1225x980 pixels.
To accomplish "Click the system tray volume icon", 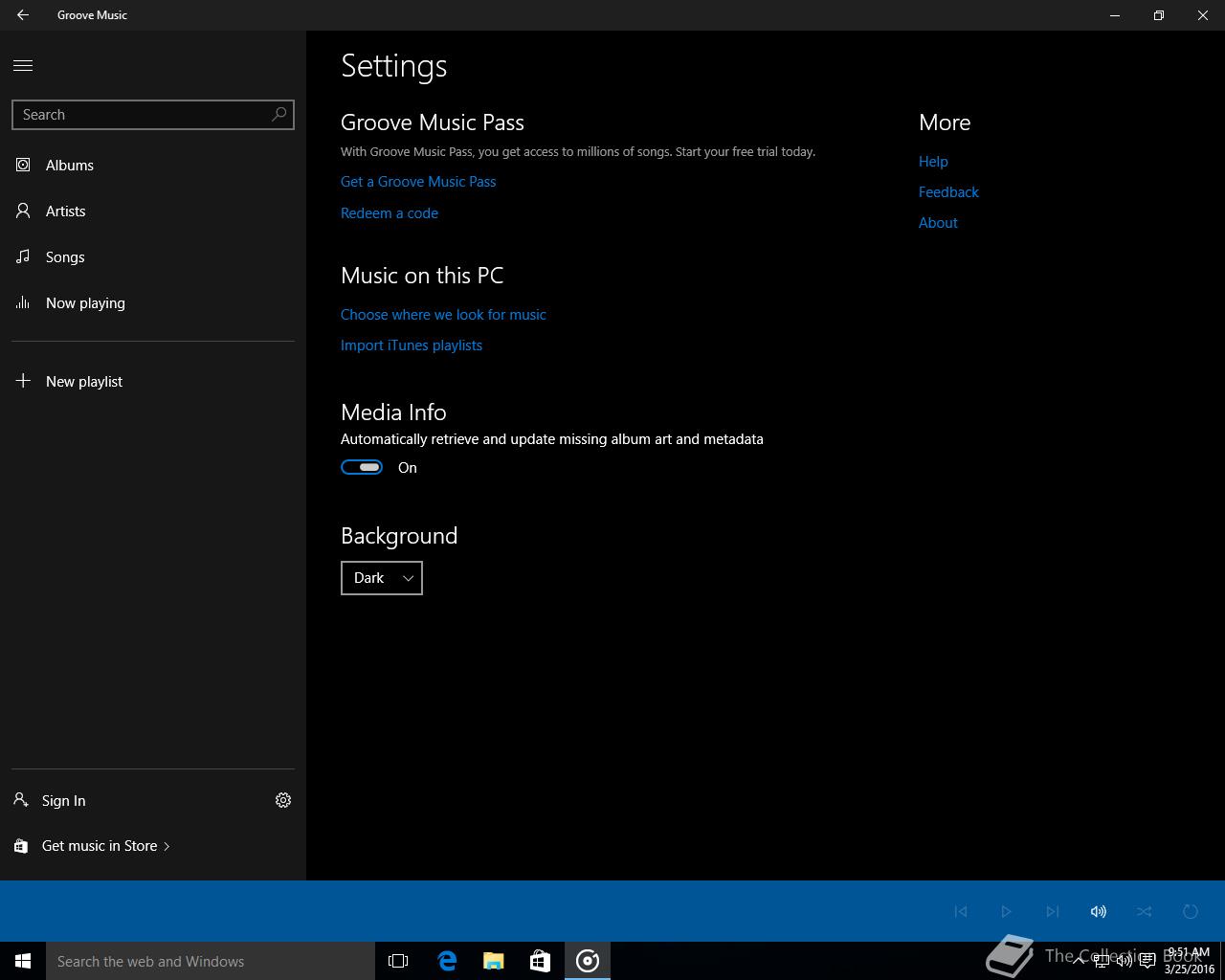I will (x=1125, y=961).
